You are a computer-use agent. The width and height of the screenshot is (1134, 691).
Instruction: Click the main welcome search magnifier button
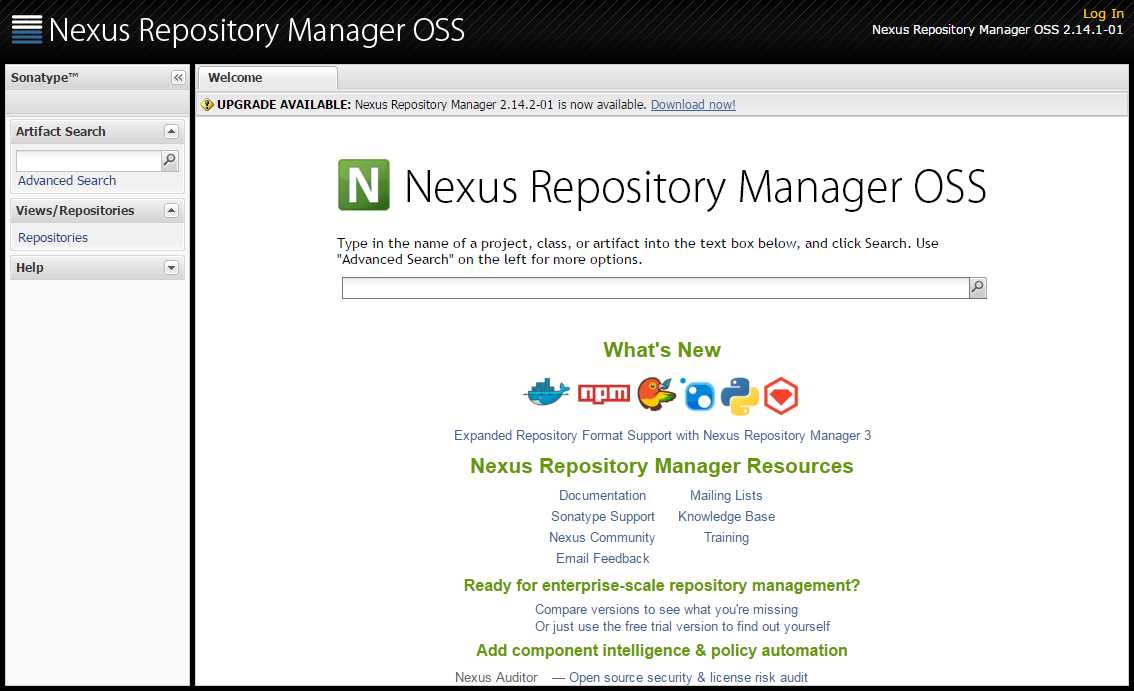(x=978, y=288)
